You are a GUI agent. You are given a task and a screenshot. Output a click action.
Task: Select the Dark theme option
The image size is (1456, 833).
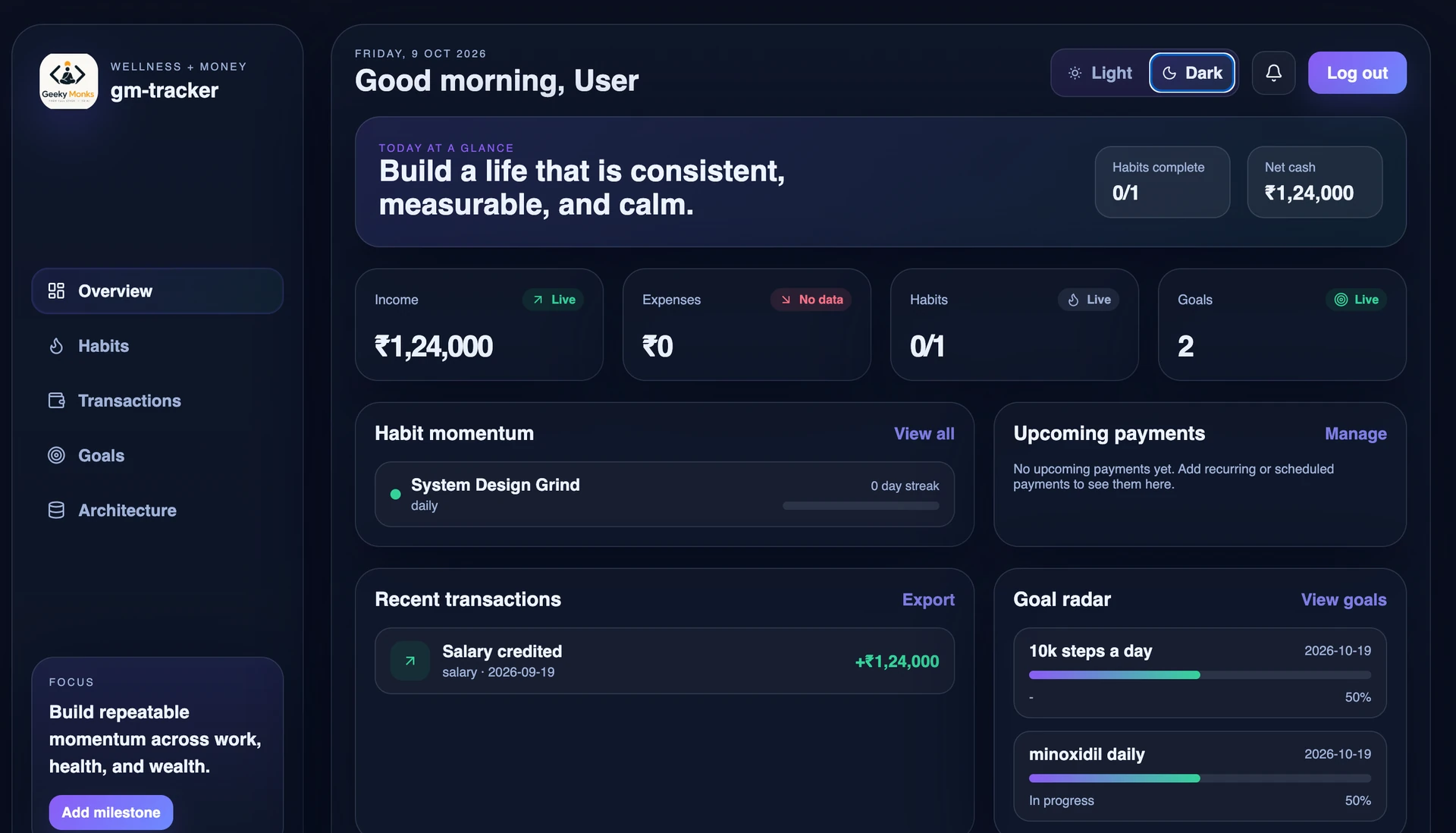[1192, 73]
